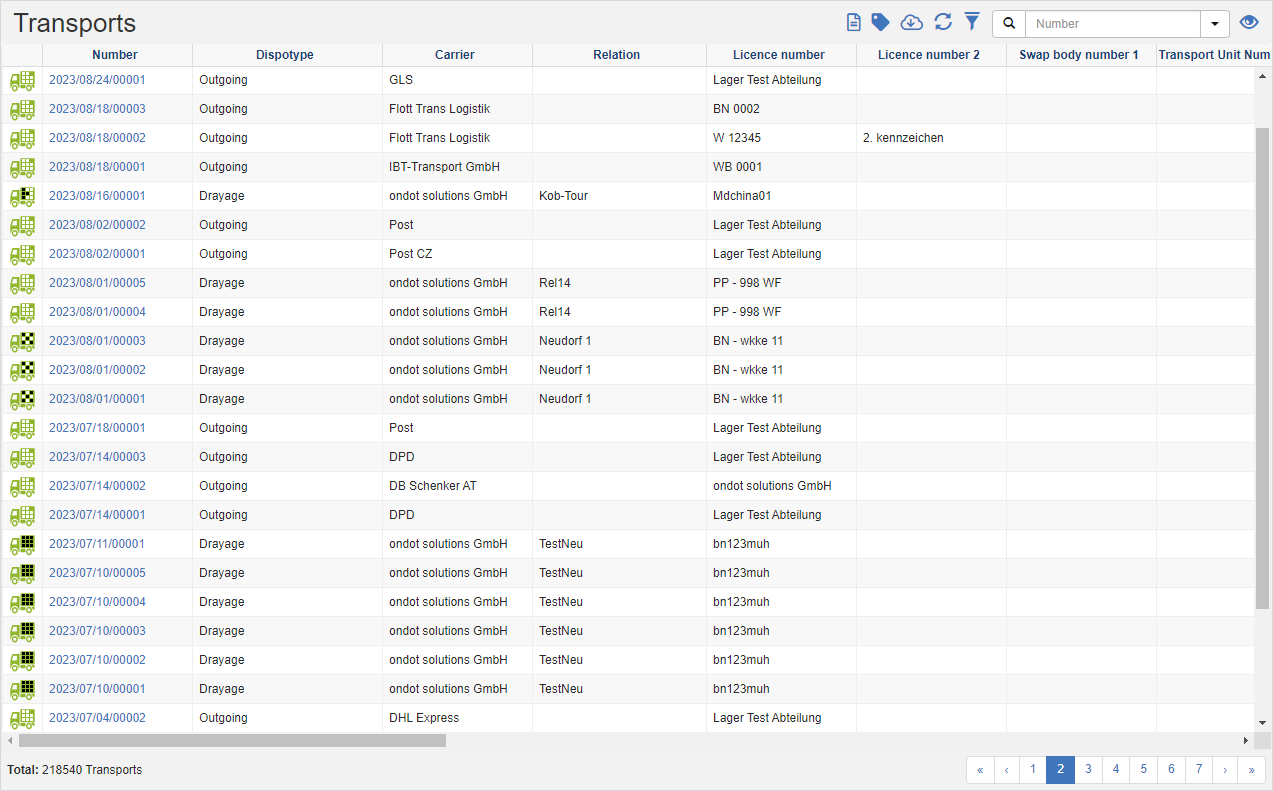
Task: Open the cloud export download icon
Action: (x=911, y=21)
